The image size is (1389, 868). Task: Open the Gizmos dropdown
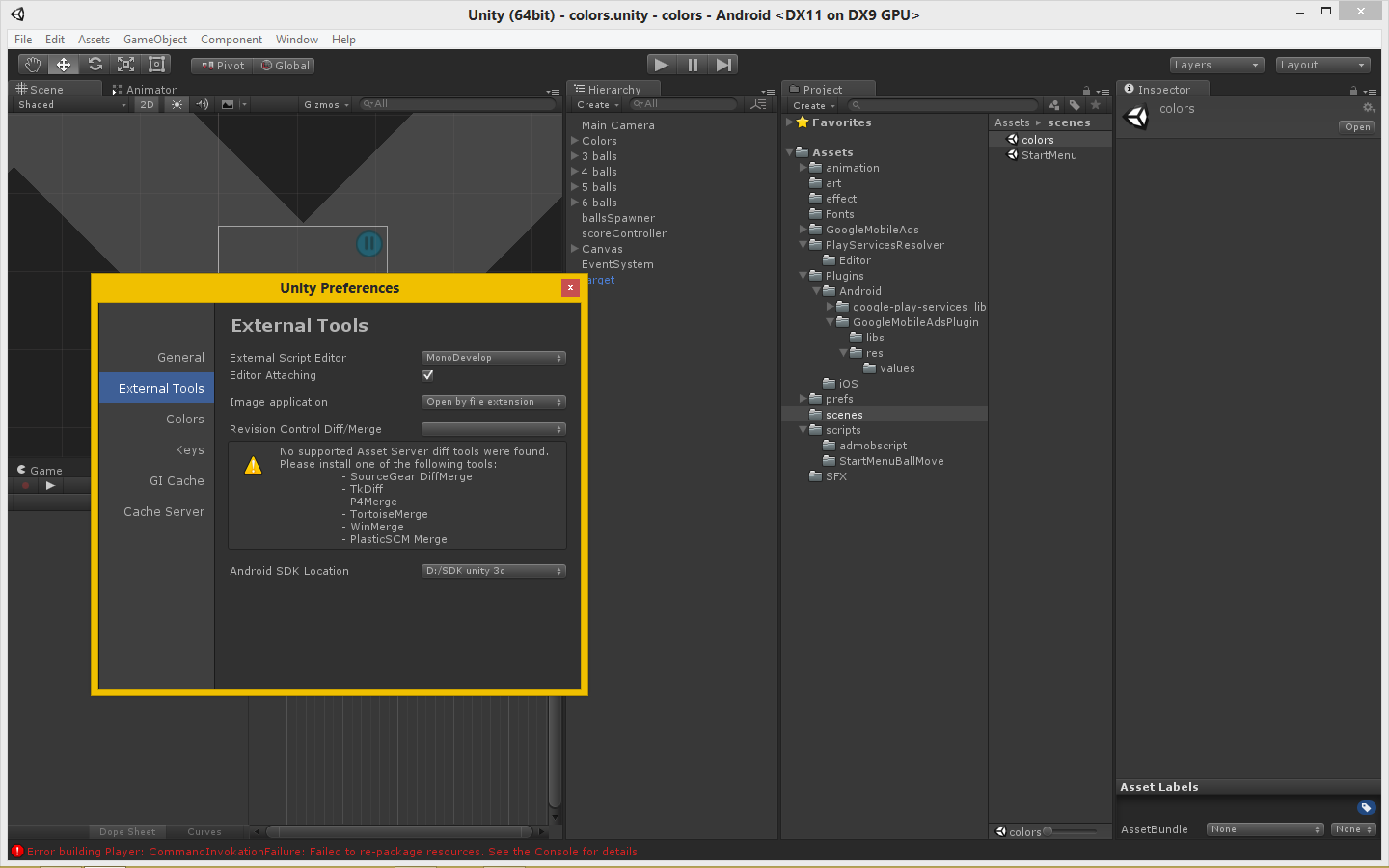[x=326, y=104]
